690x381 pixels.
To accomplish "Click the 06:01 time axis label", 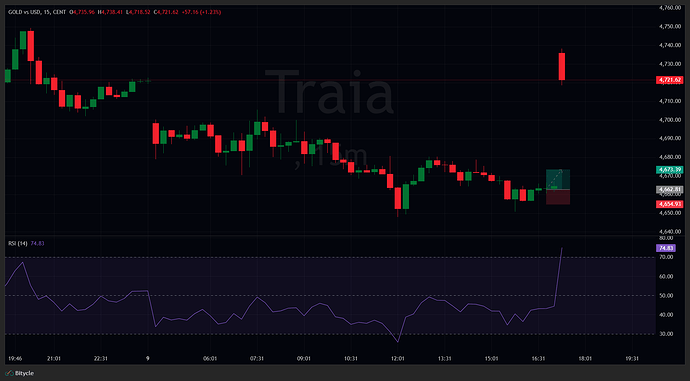I will tap(210, 359).
